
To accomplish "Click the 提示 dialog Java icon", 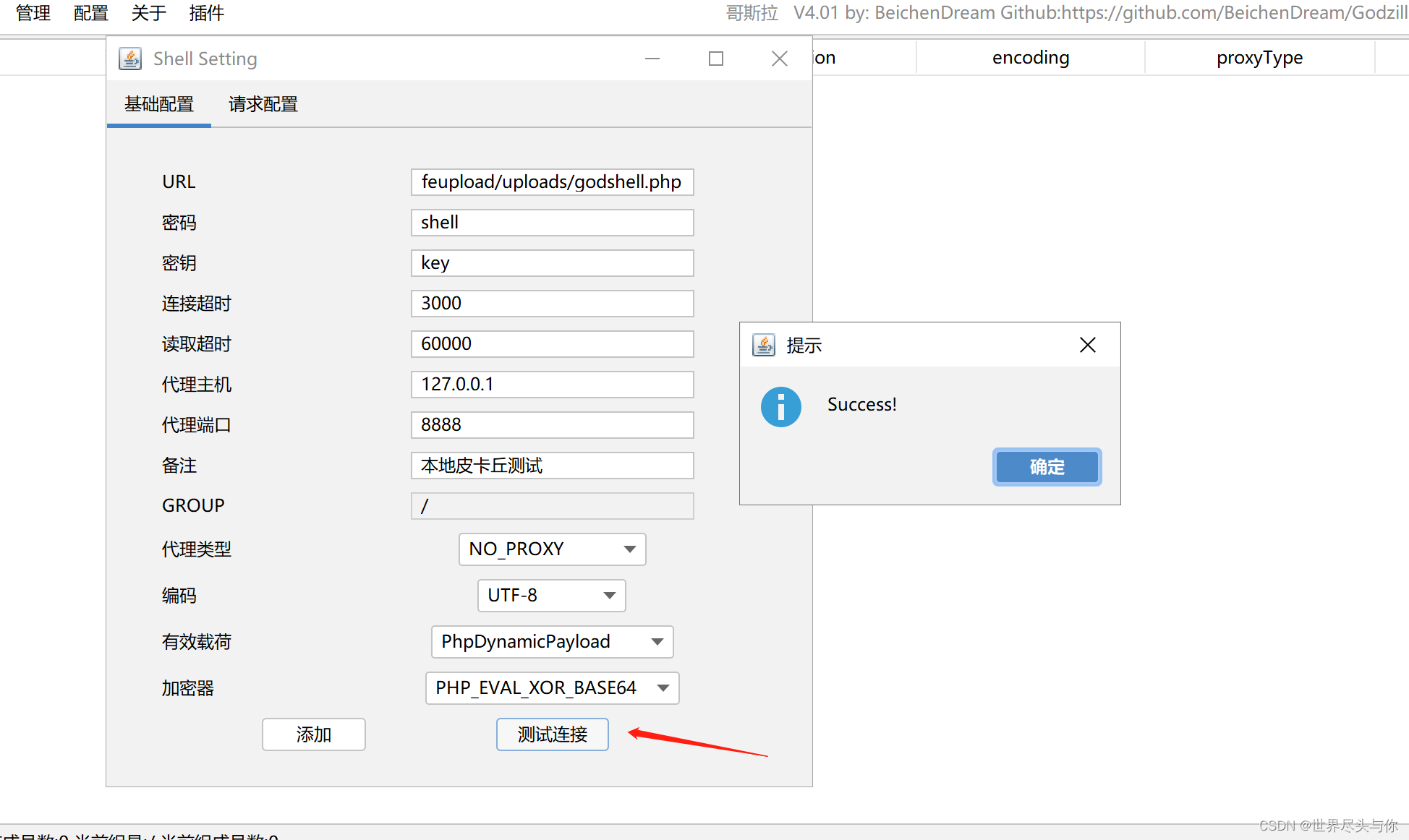I will point(764,345).
